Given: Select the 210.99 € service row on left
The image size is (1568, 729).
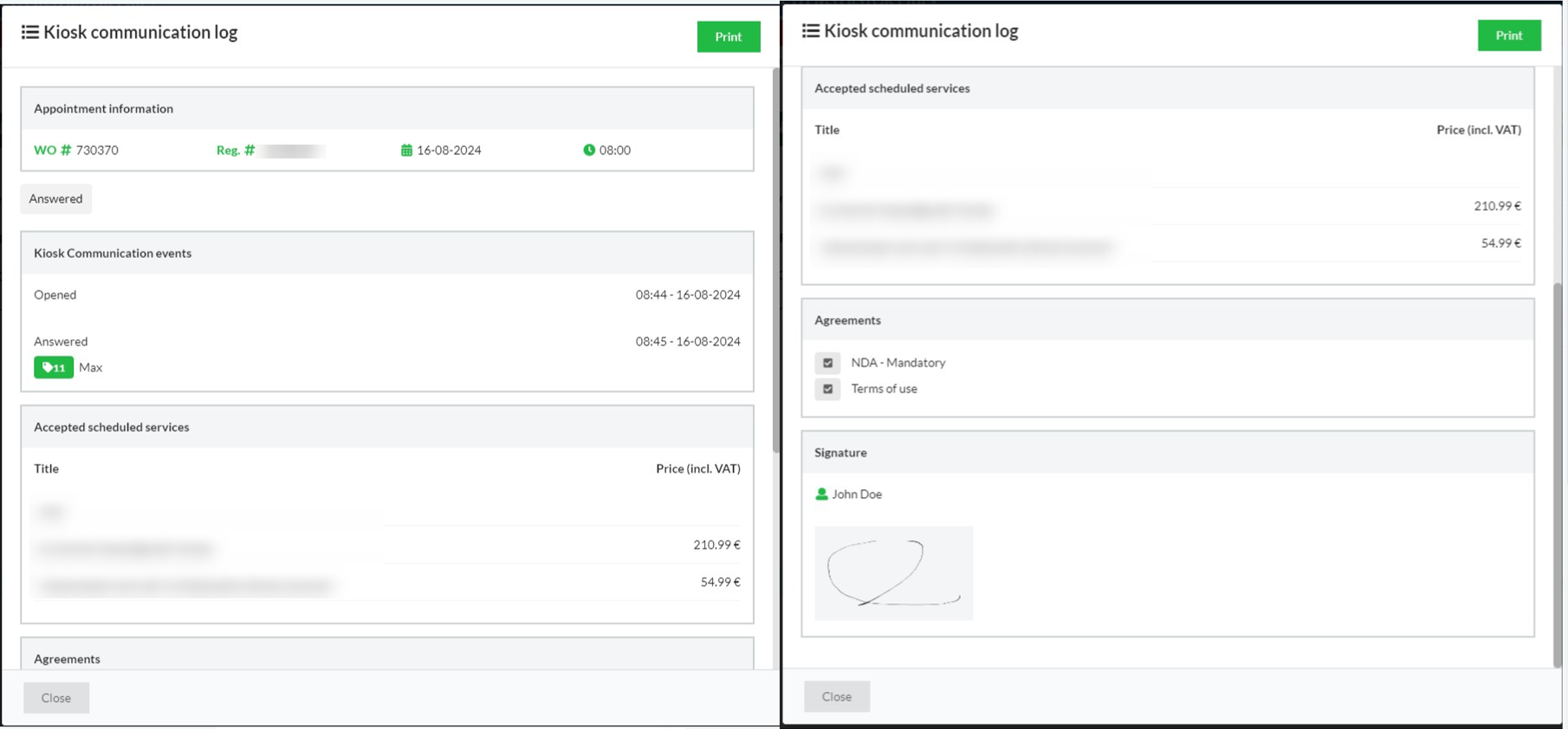Looking at the screenshot, I should coord(387,545).
